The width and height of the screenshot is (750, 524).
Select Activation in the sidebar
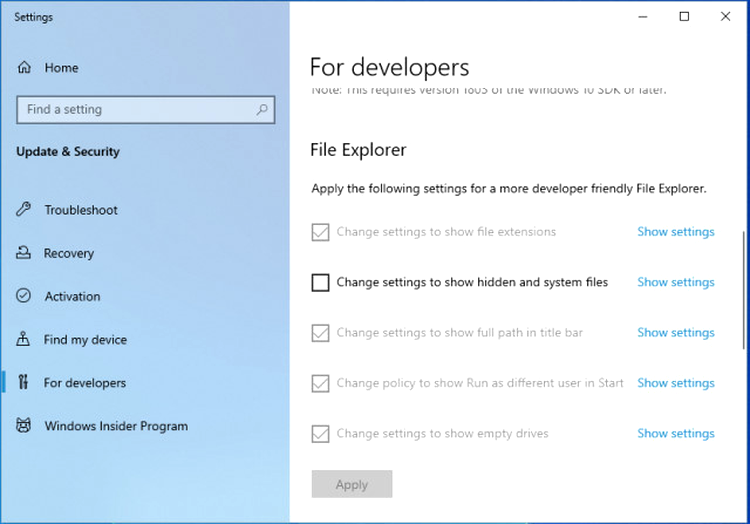[72, 296]
